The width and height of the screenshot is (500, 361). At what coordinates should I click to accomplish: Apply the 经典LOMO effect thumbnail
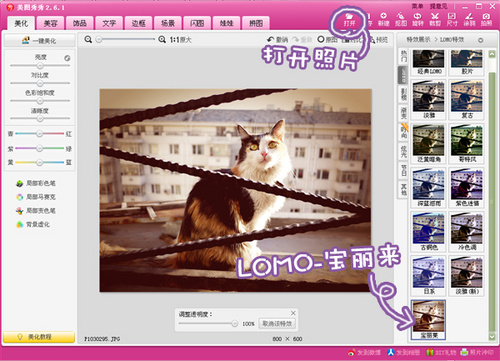[429, 62]
